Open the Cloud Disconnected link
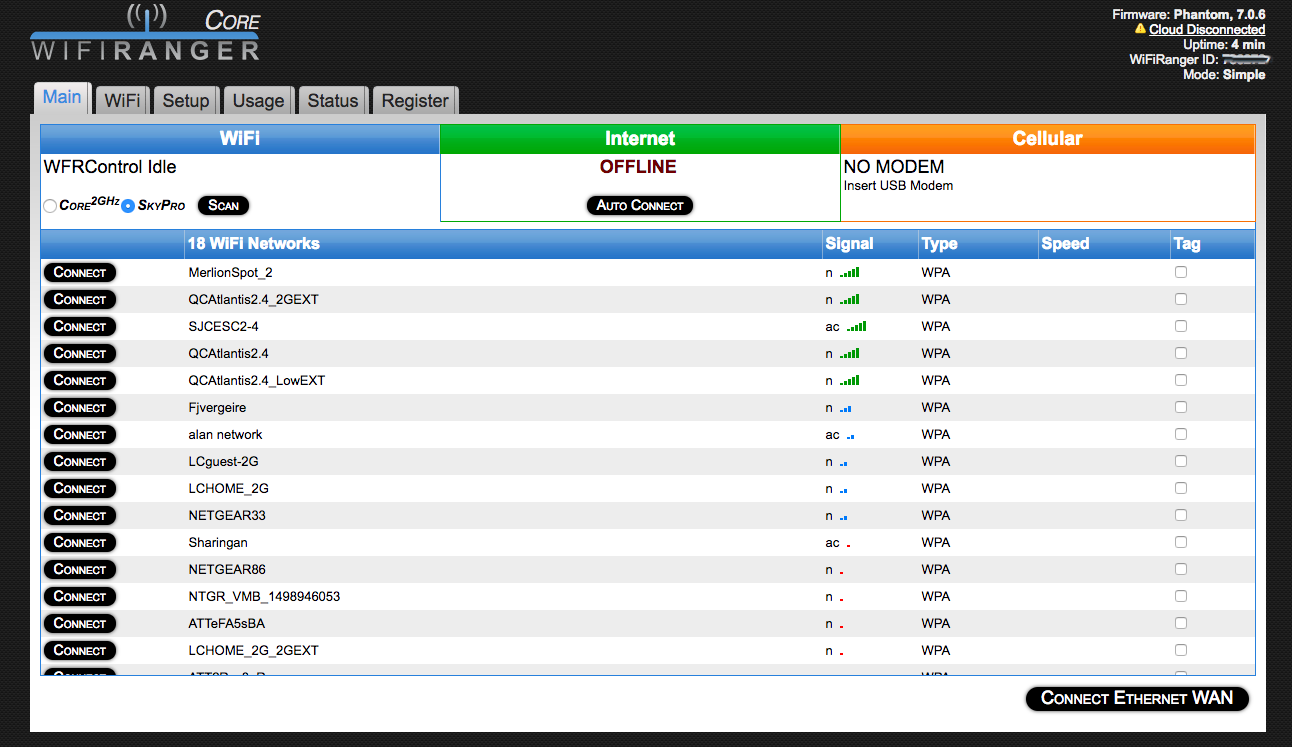Viewport: 1292px width, 747px height. [x=1207, y=29]
